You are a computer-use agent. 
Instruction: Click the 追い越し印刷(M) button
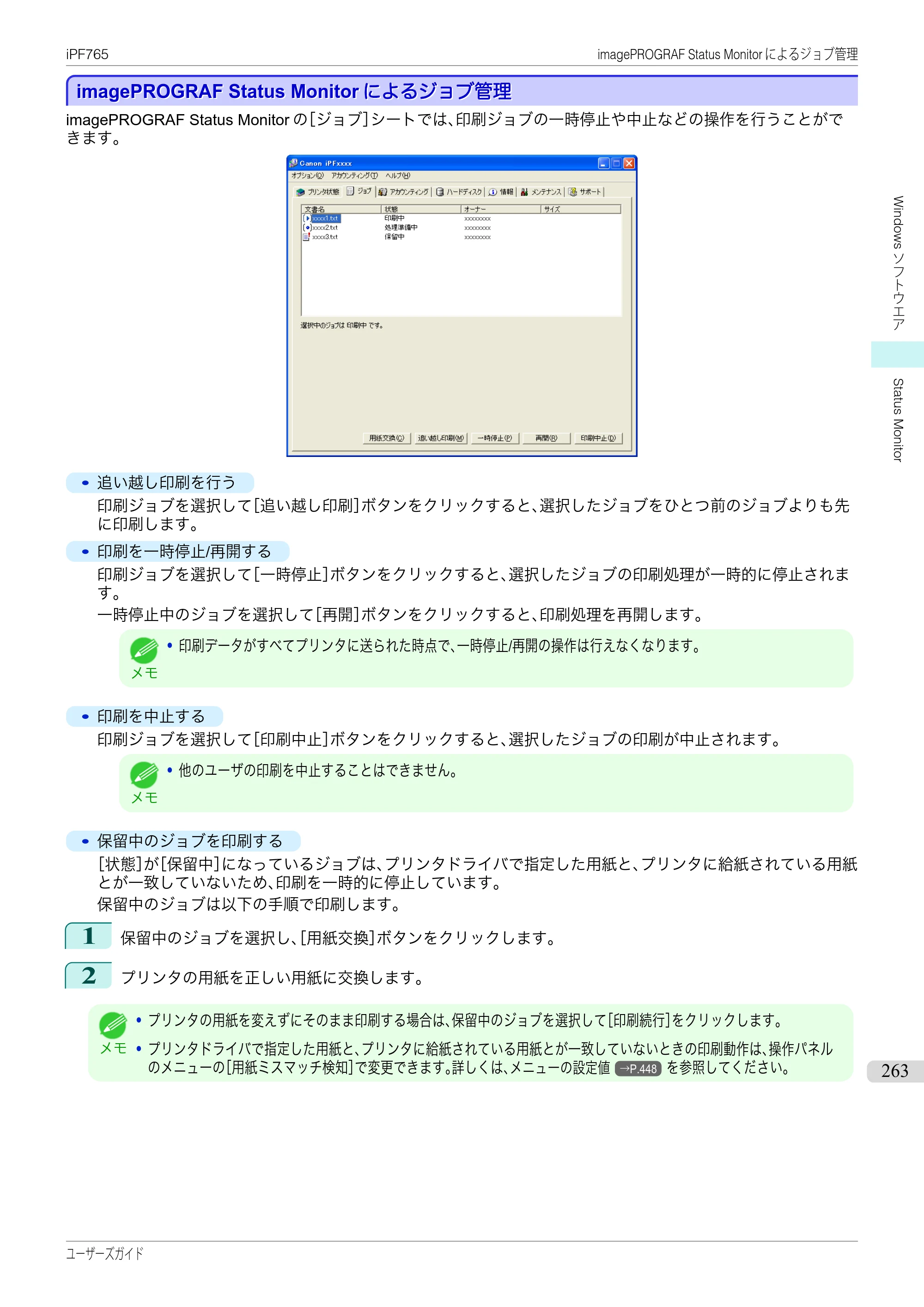point(441,438)
